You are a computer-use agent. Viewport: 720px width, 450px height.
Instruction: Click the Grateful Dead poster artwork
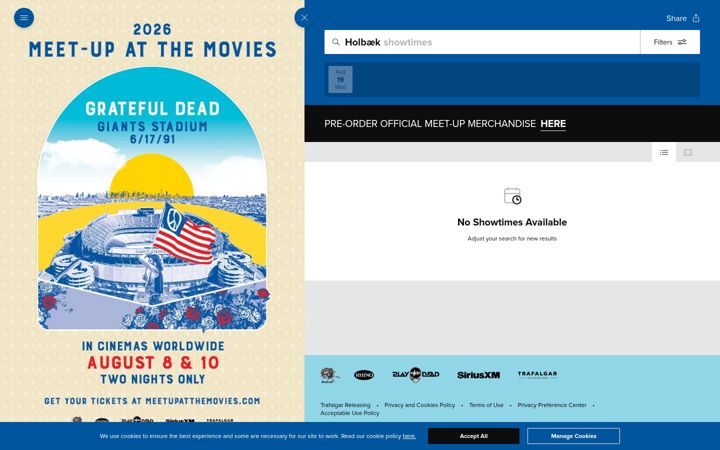pos(152,199)
